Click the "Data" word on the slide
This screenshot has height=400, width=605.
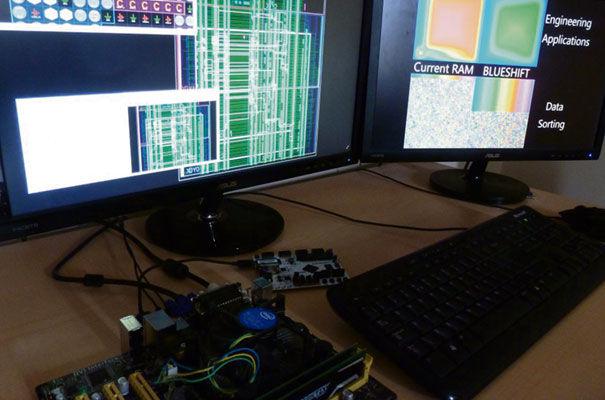tap(554, 106)
